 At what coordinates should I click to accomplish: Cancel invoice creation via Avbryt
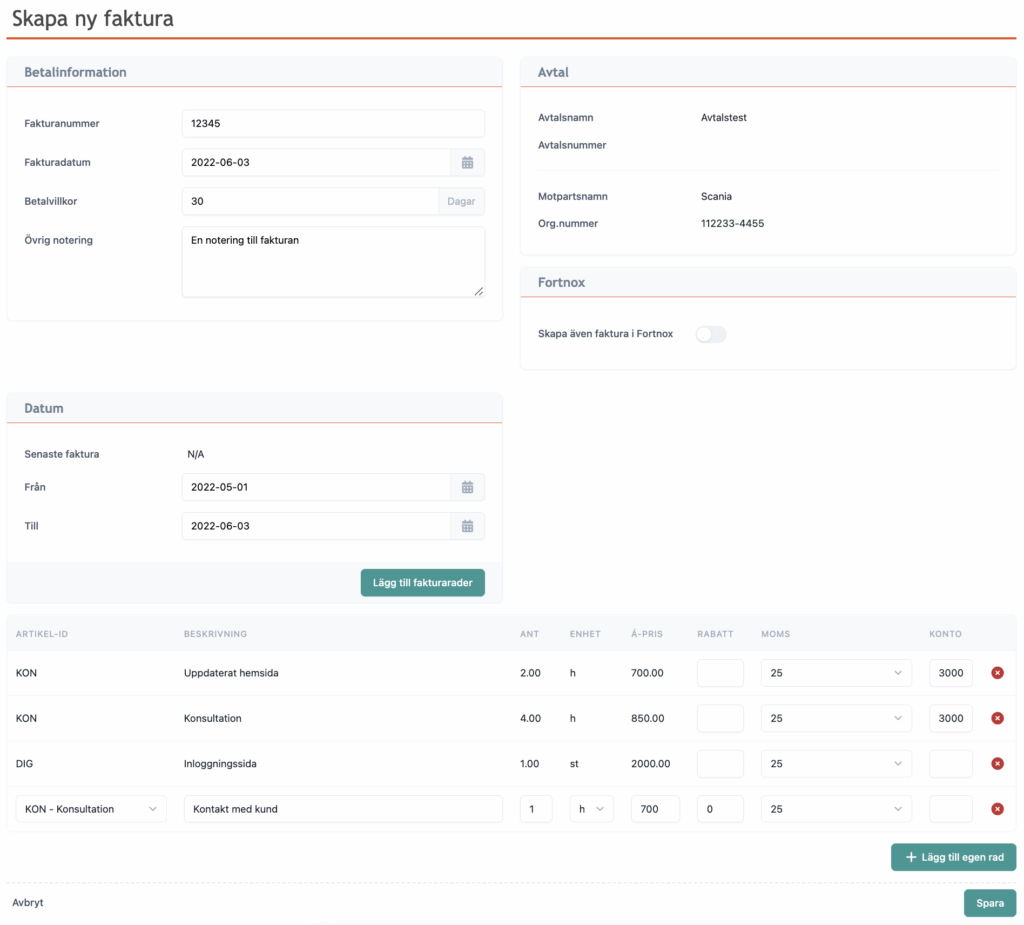point(28,902)
